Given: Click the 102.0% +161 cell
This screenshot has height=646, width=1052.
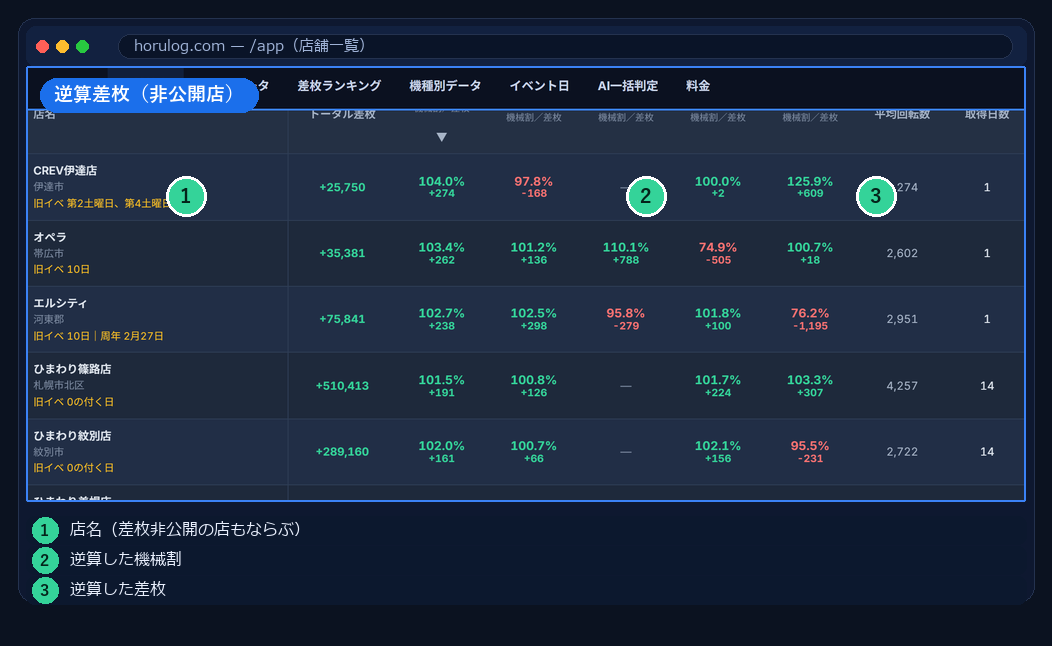Looking at the screenshot, I should 441,451.
